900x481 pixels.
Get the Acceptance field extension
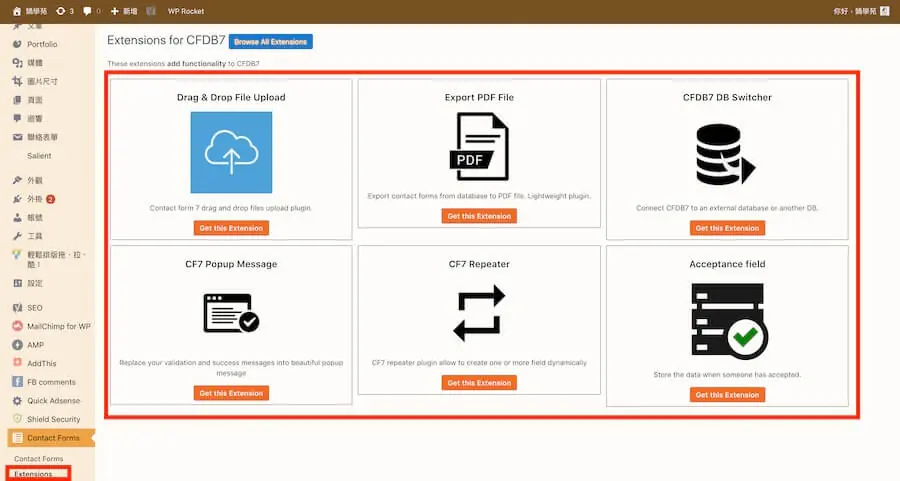(x=727, y=395)
